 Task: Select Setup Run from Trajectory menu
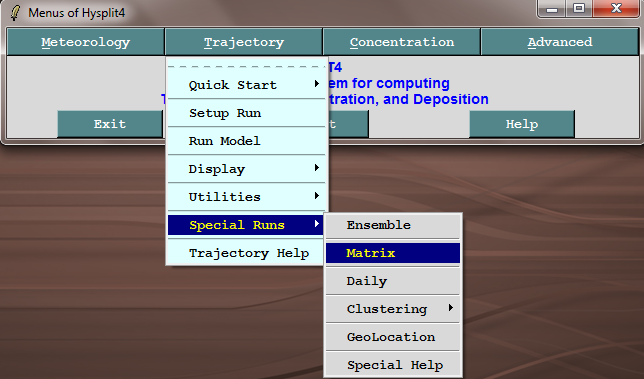click(x=246, y=113)
